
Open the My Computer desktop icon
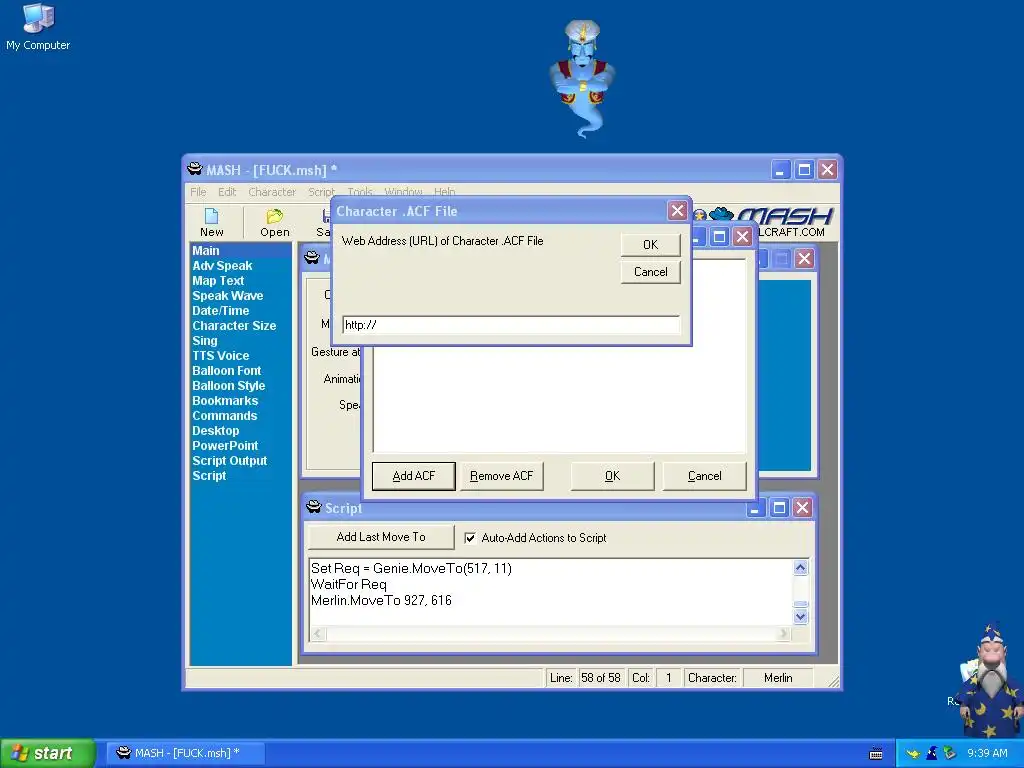pos(38,26)
